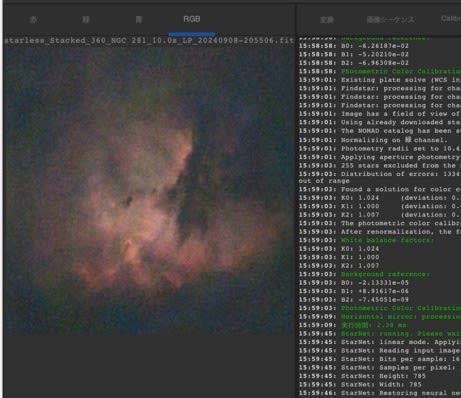Click the 'Existing plate solve (WCS' log line
461x398 pixels.
pyautogui.click(x=380, y=80)
